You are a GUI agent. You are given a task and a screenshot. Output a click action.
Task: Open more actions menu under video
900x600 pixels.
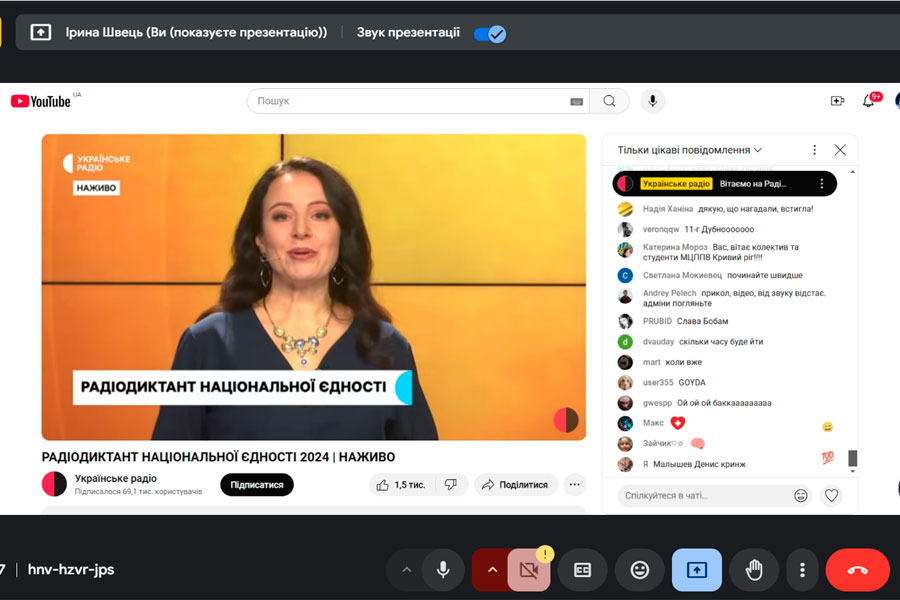(x=574, y=485)
